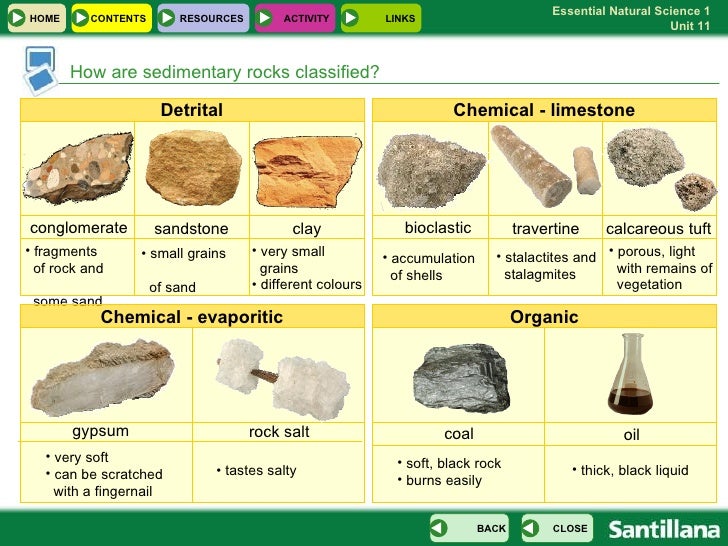Click the 'very small grains' bullet text
Image resolution: width=728 pixels, height=546 pixels.
point(288,260)
